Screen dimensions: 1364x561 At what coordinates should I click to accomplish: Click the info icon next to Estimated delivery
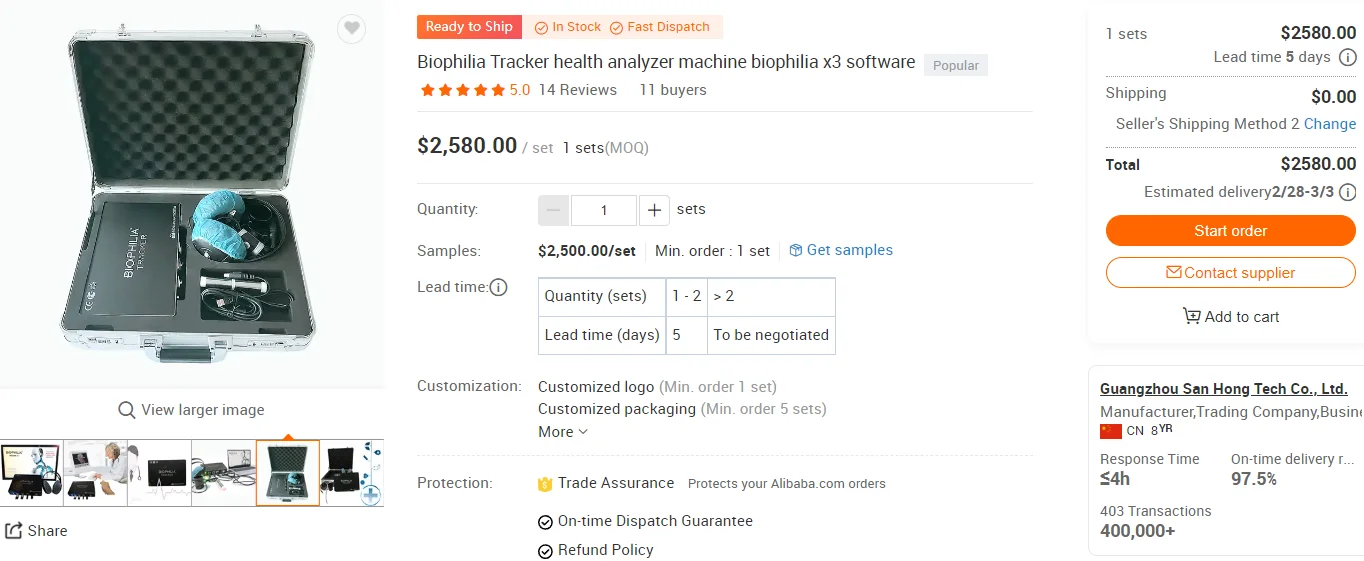[x=1348, y=192]
